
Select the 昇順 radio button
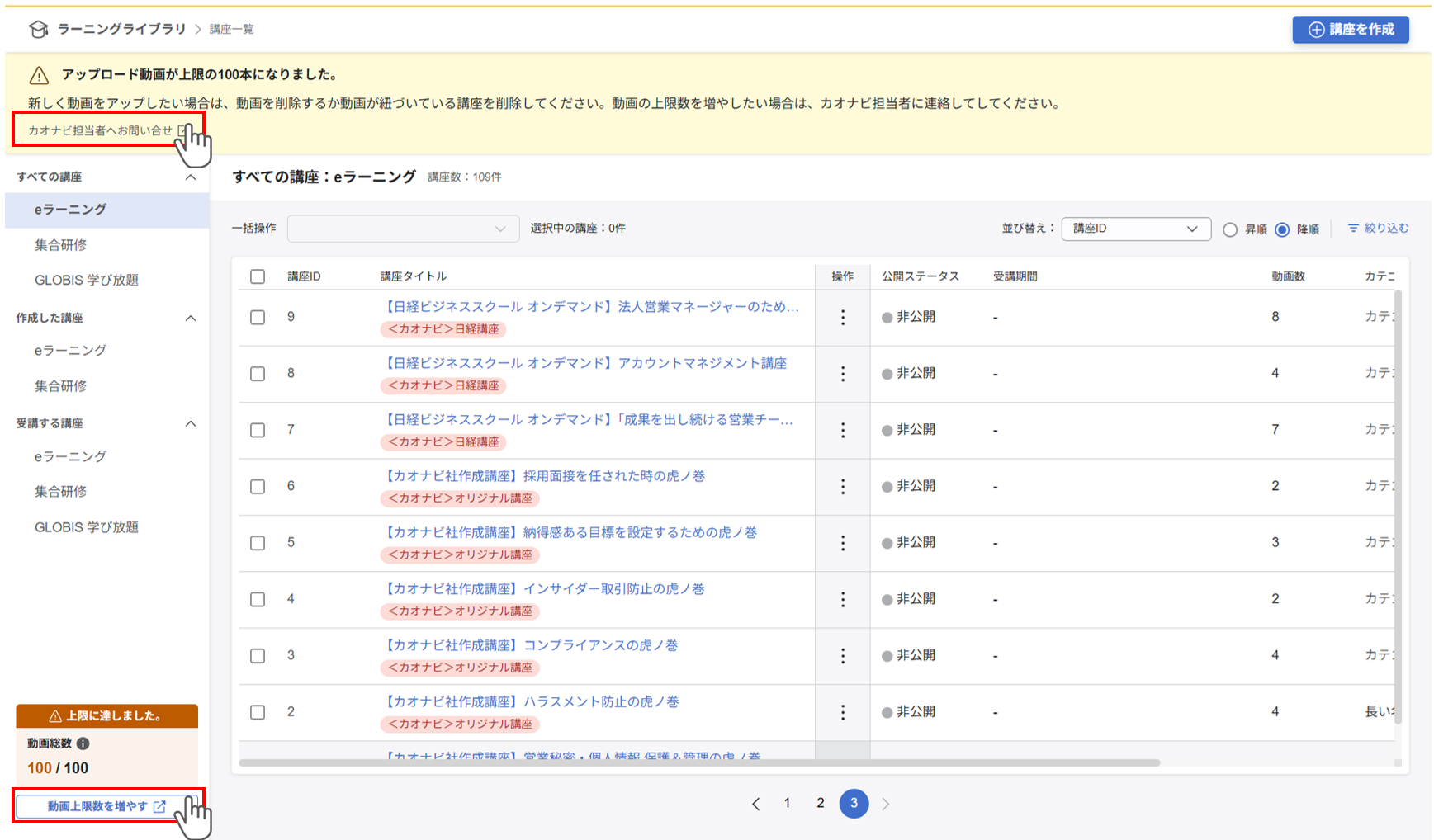click(1230, 229)
